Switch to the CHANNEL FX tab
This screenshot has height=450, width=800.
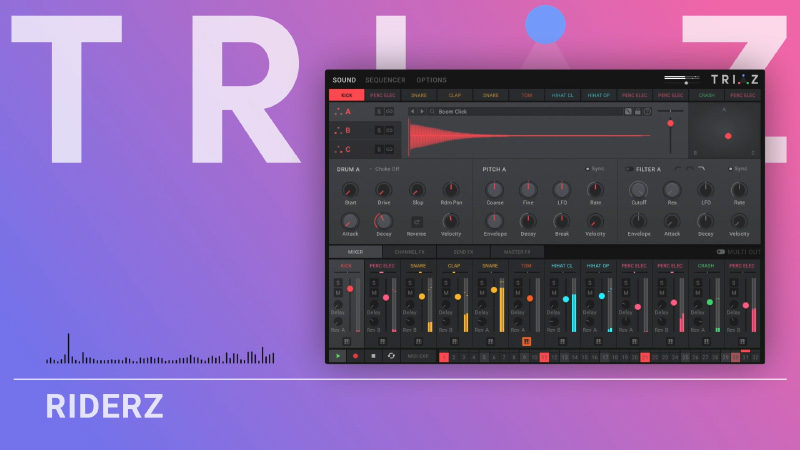409,252
